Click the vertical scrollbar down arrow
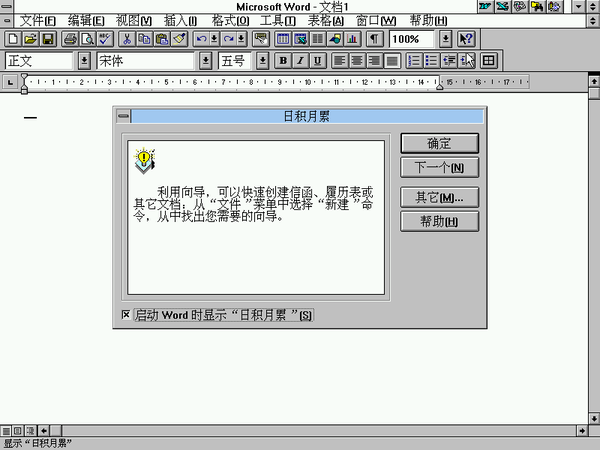 [x=594, y=418]
